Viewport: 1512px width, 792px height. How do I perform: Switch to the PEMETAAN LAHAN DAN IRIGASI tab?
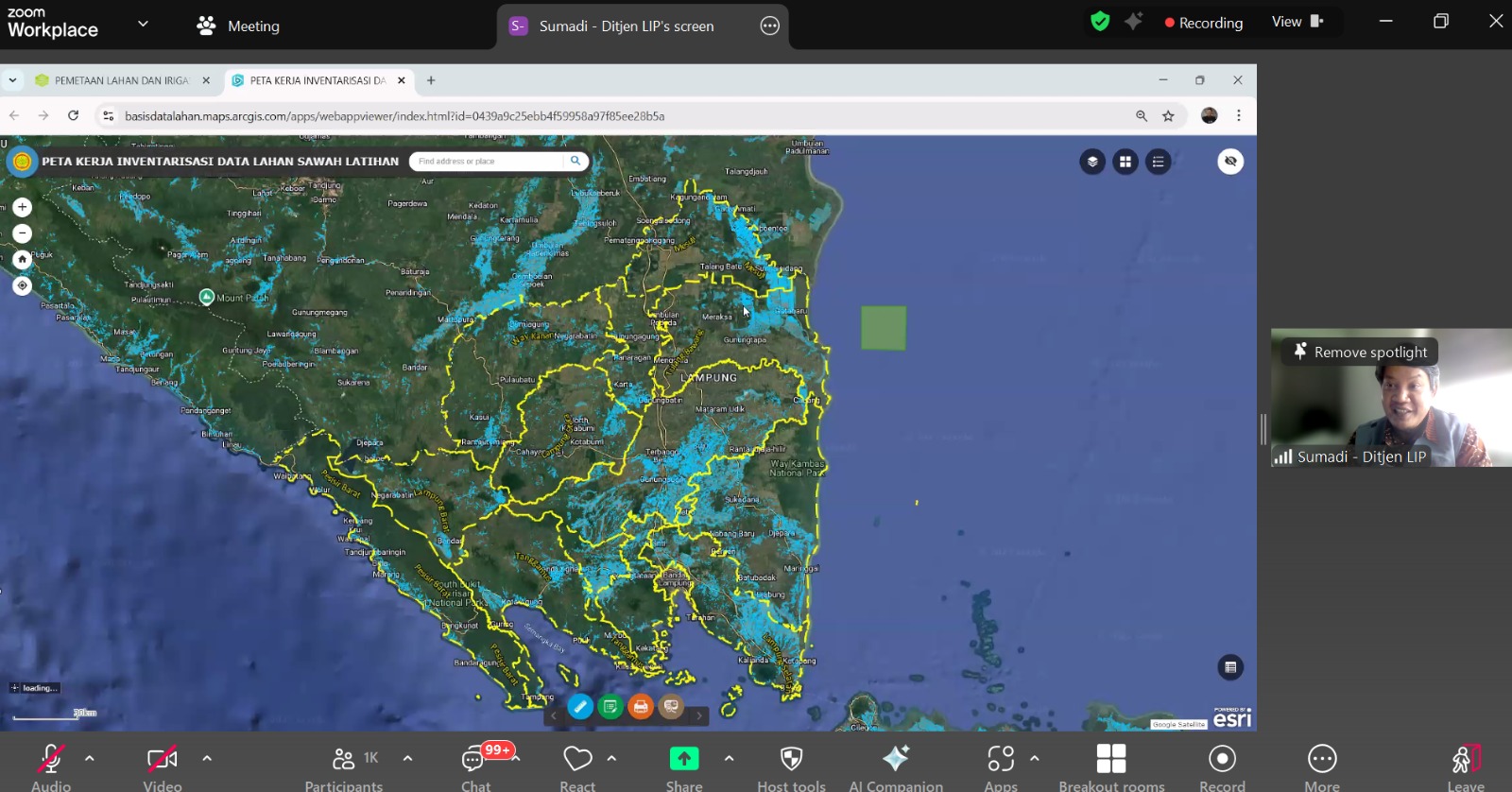point(121,80)
